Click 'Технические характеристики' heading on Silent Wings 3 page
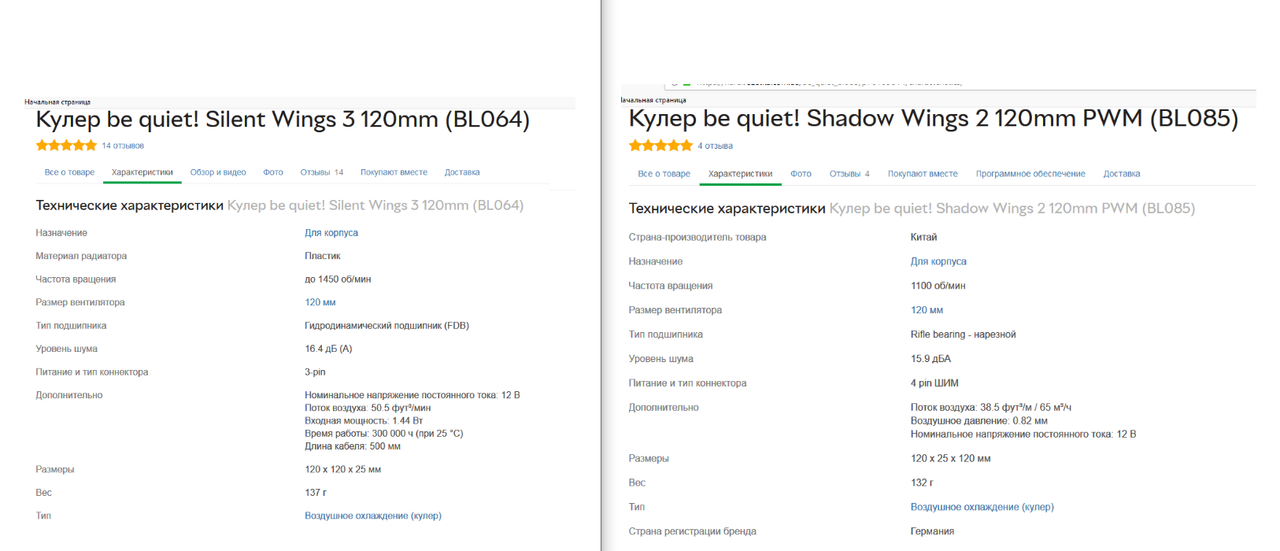1280x551 pixels. 129,205
